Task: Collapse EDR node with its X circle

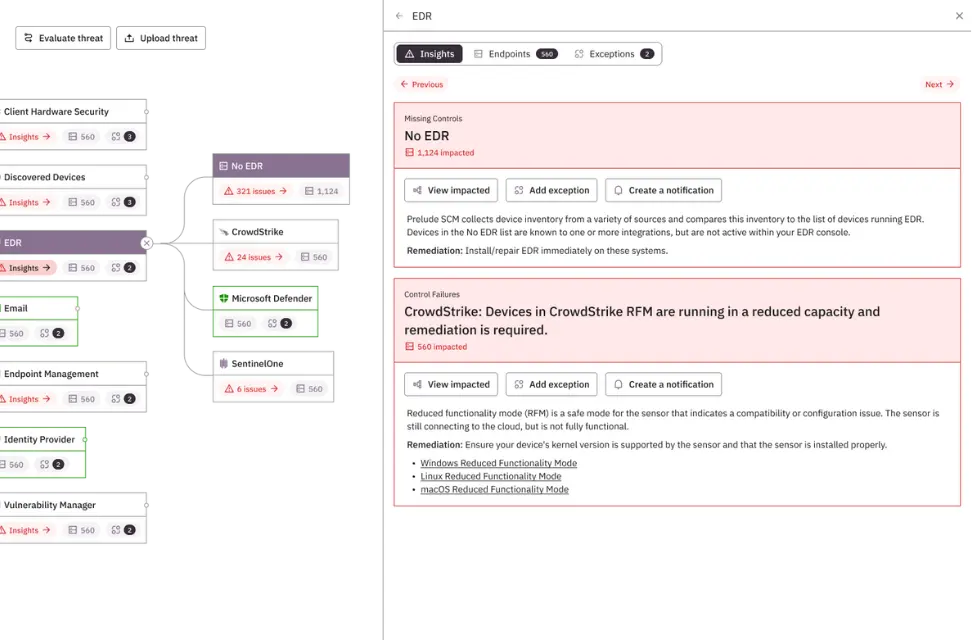Action: click(146, 243)
